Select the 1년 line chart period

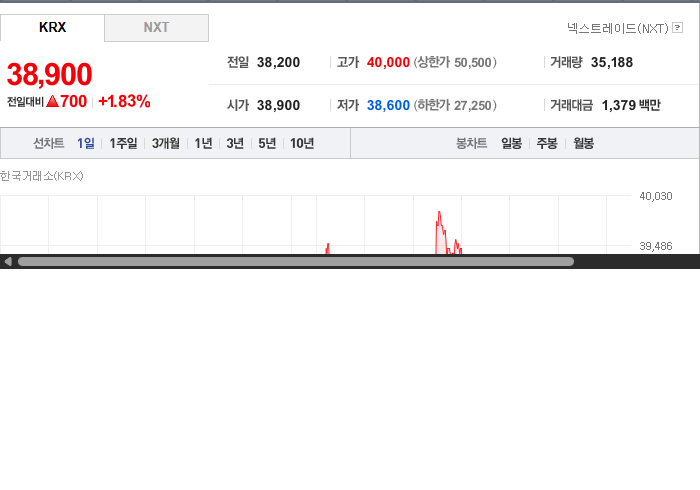pyautogui.click(x=203, y=143)
